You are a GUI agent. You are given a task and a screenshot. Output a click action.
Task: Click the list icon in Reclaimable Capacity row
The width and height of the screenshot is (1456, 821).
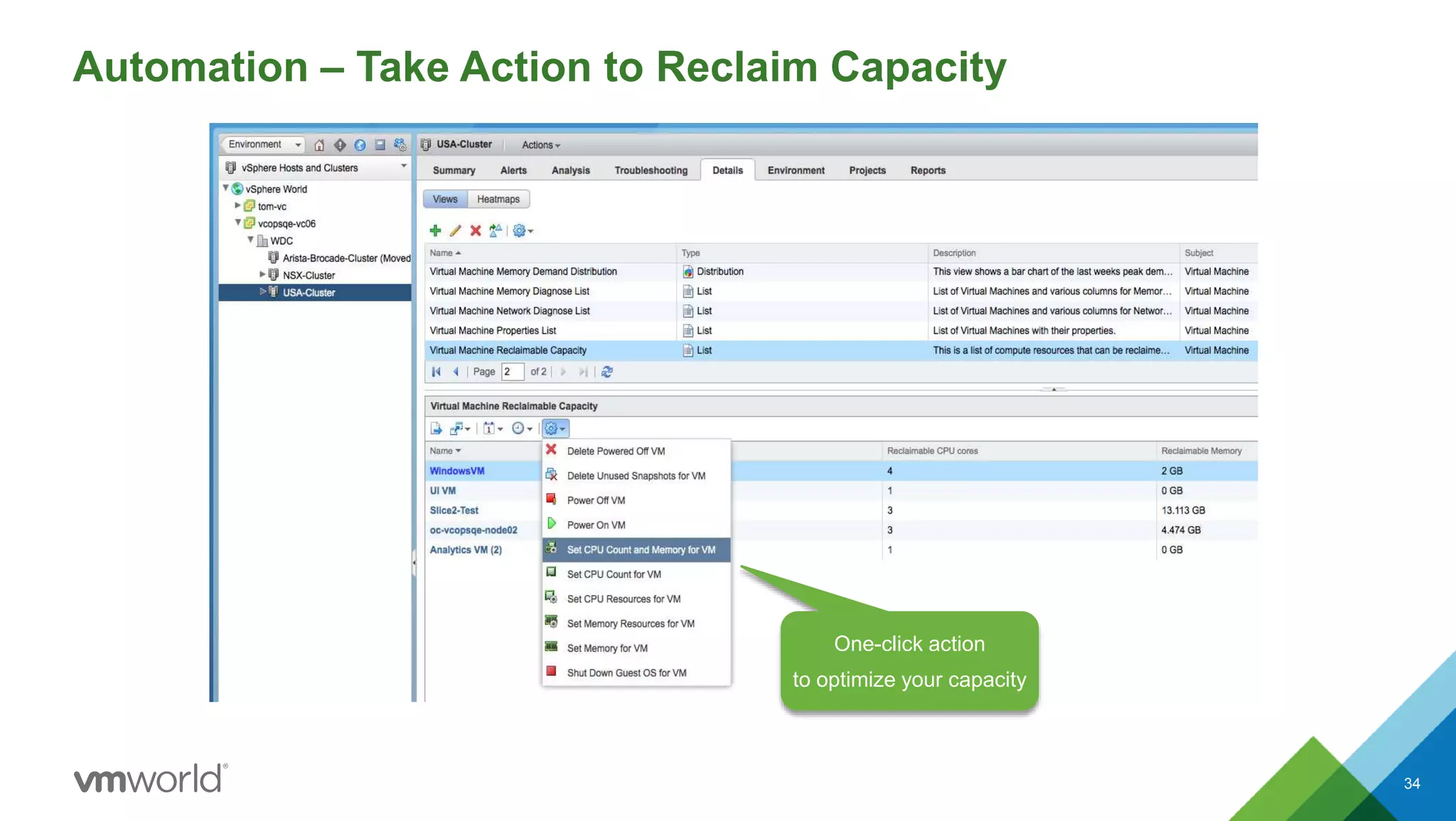[687, 350]
